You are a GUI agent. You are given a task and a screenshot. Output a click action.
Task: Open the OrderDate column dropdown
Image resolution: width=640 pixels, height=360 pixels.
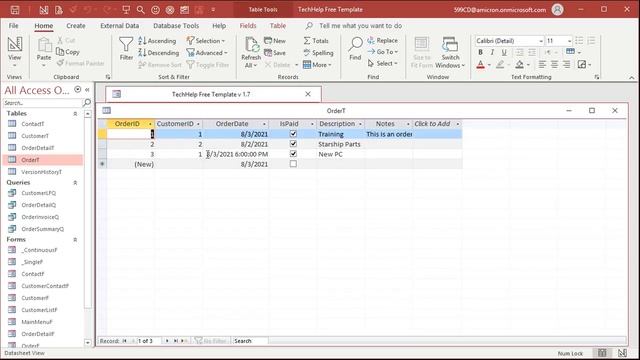tap(264, 124)
